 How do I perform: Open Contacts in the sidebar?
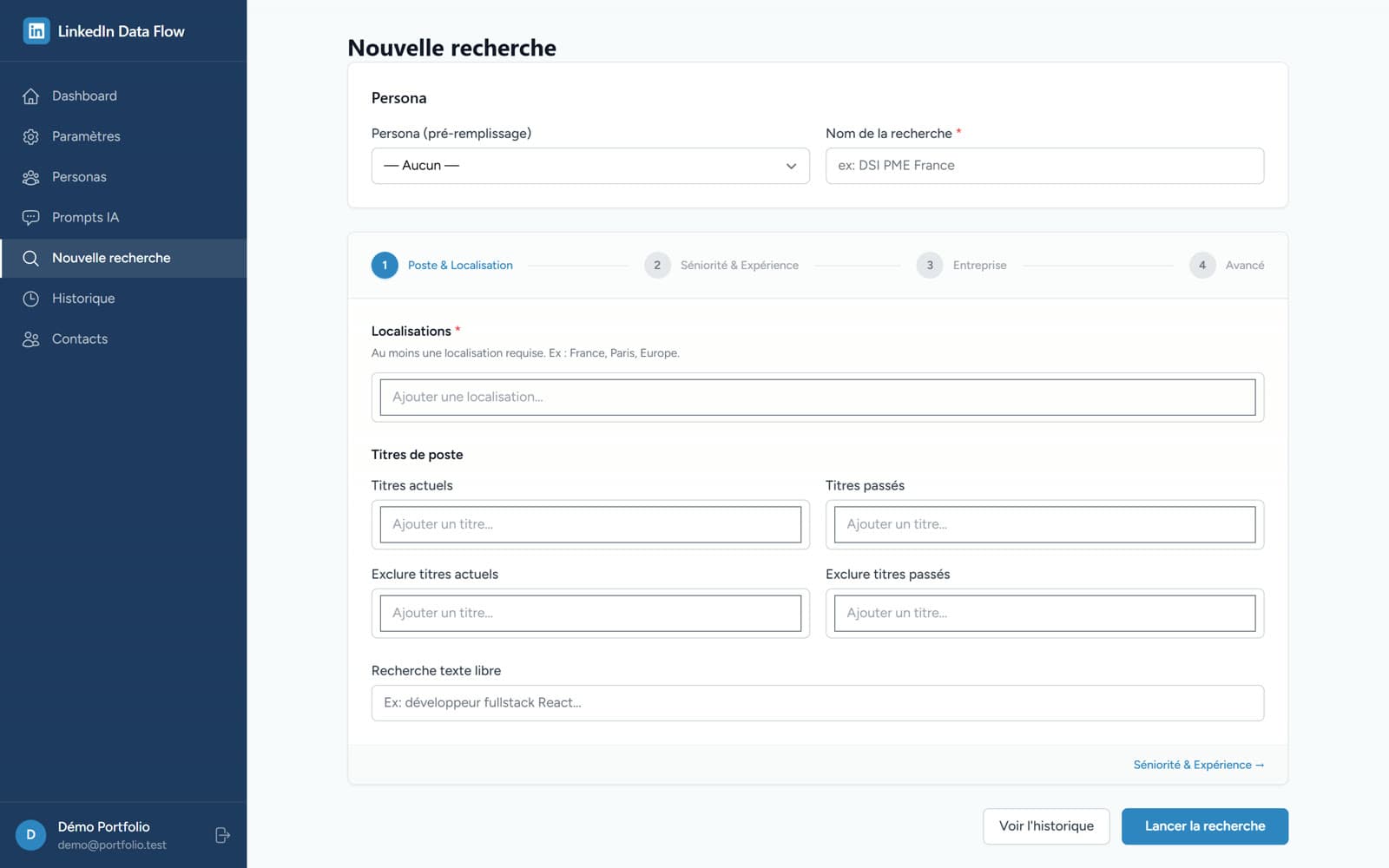click(123, 339)
